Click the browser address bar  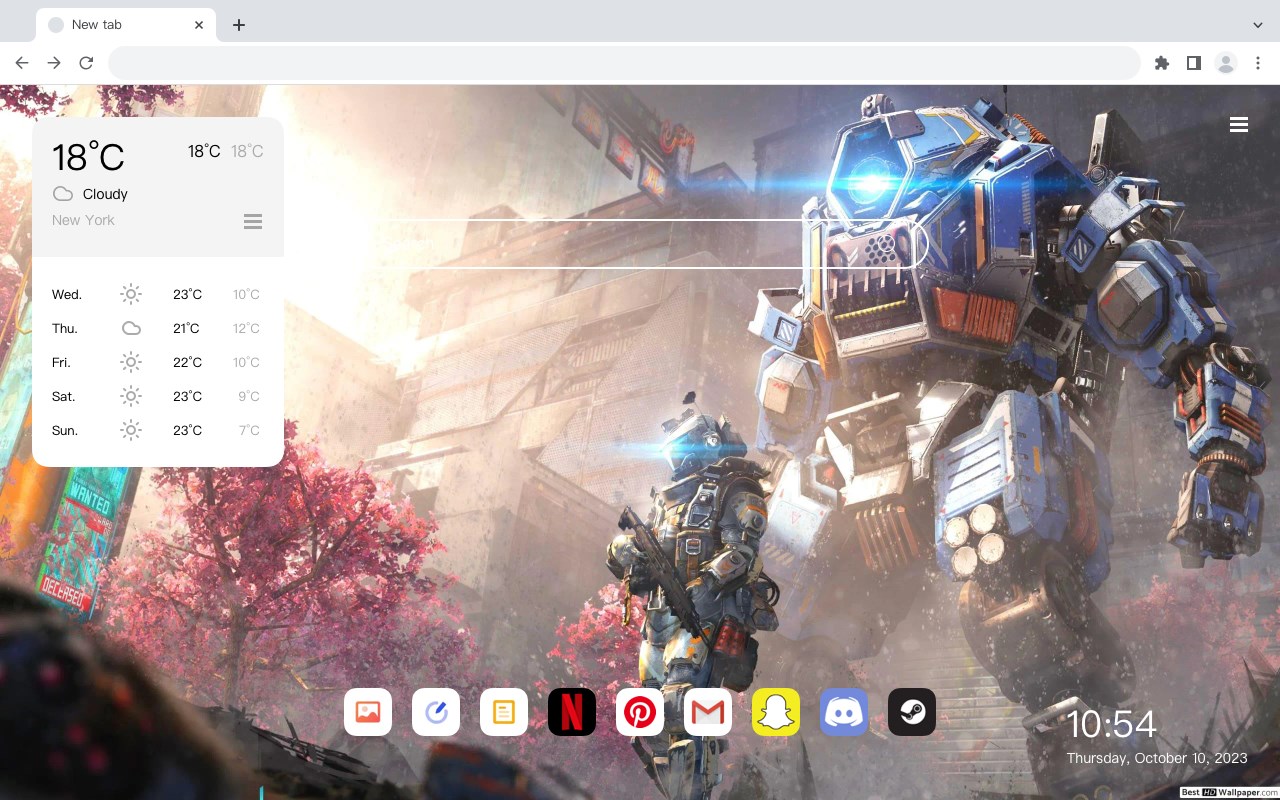pos(624,63)
